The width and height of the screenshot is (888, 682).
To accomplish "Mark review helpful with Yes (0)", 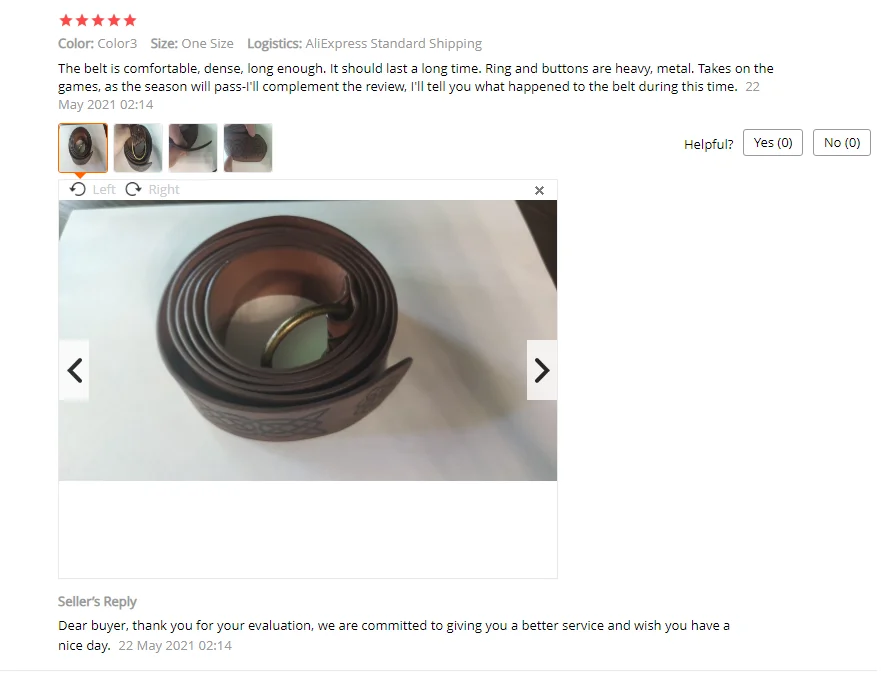I will coord(772,143).
